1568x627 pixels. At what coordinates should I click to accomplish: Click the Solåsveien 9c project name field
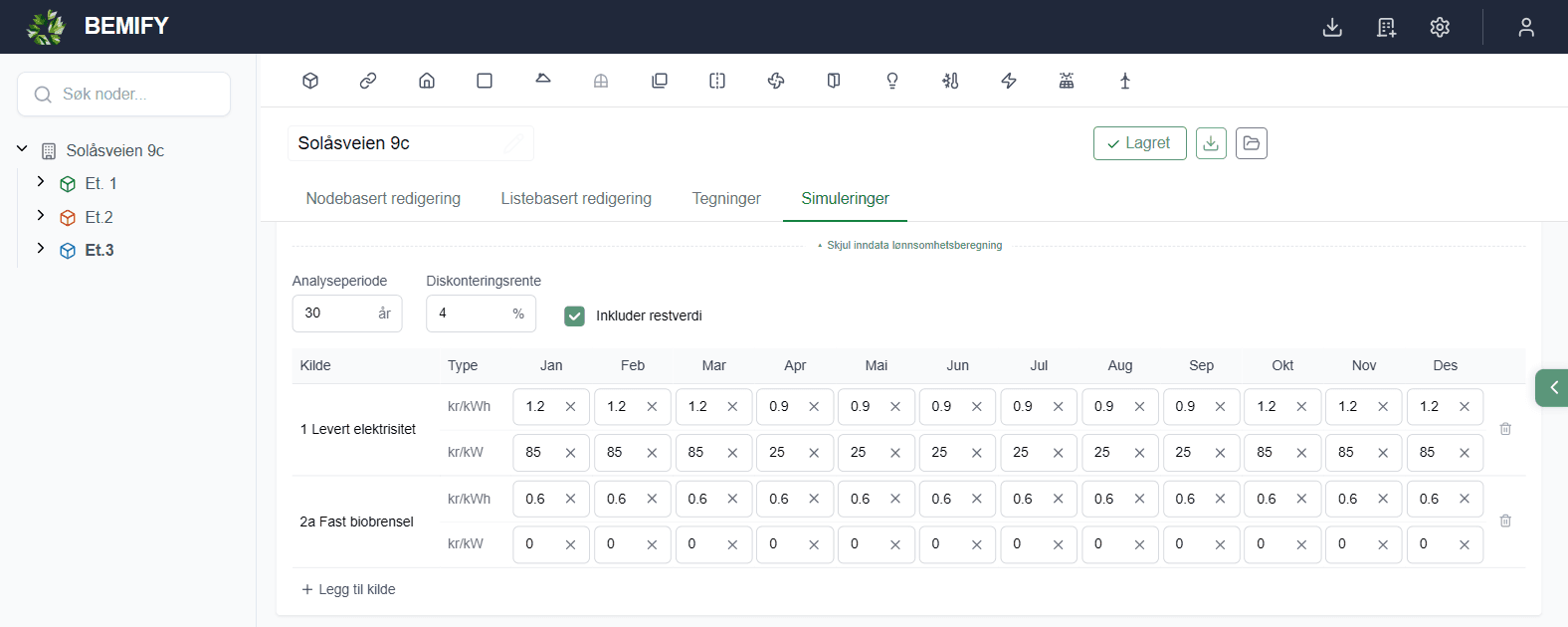(411, 143)
